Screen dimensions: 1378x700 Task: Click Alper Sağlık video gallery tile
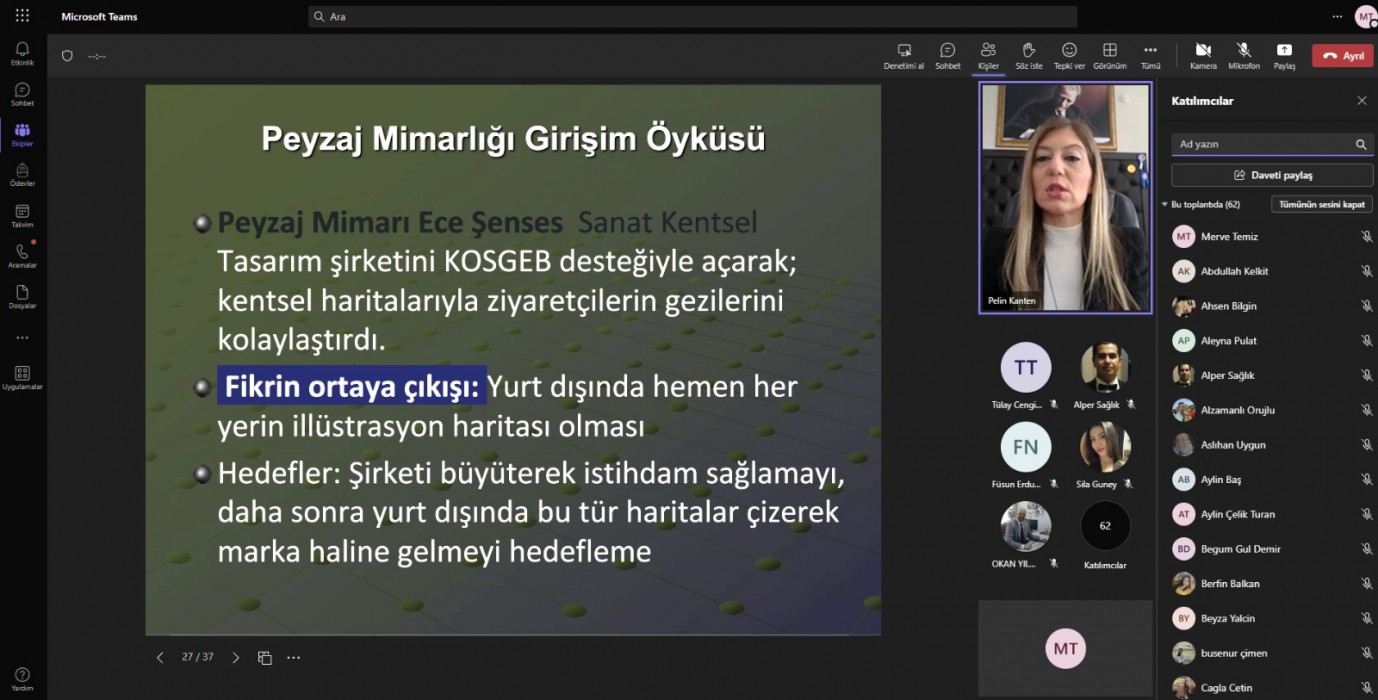1105,376
